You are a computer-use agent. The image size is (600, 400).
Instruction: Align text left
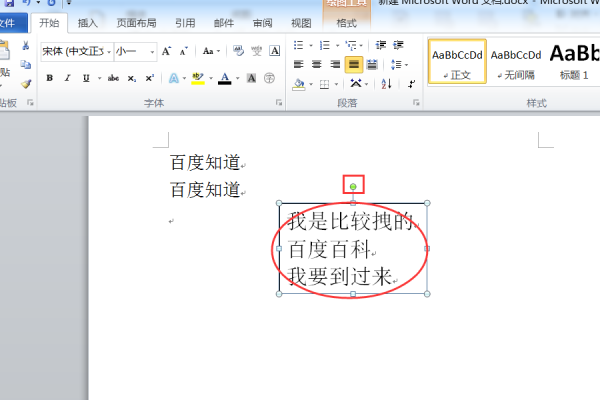(298, 64)
